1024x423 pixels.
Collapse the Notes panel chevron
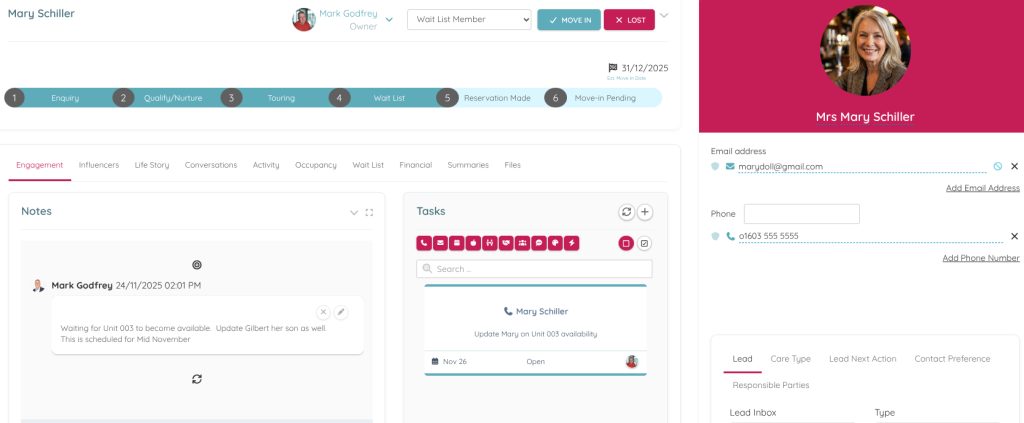point(353,212)
